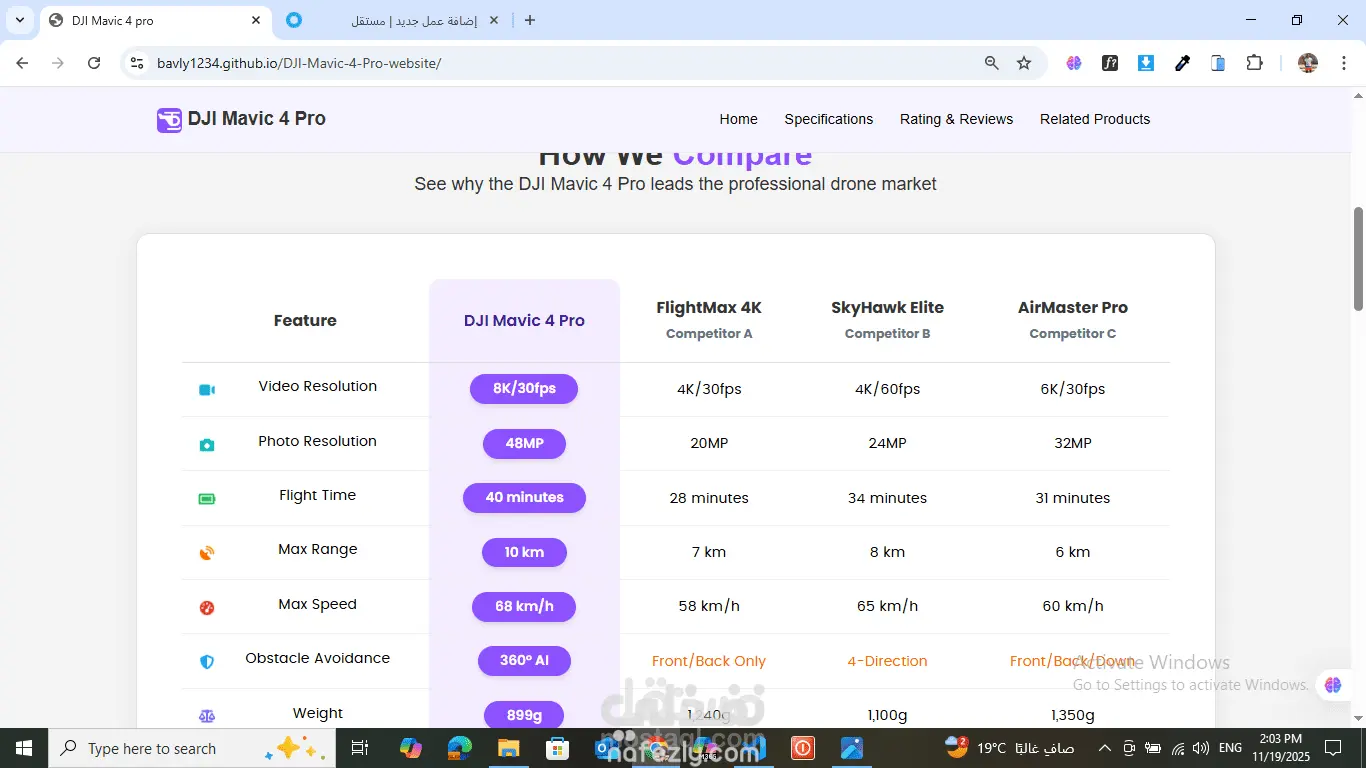Click the 48MP purple pill
Viewport: 1366px width, 768px height.
pos(524,443)
